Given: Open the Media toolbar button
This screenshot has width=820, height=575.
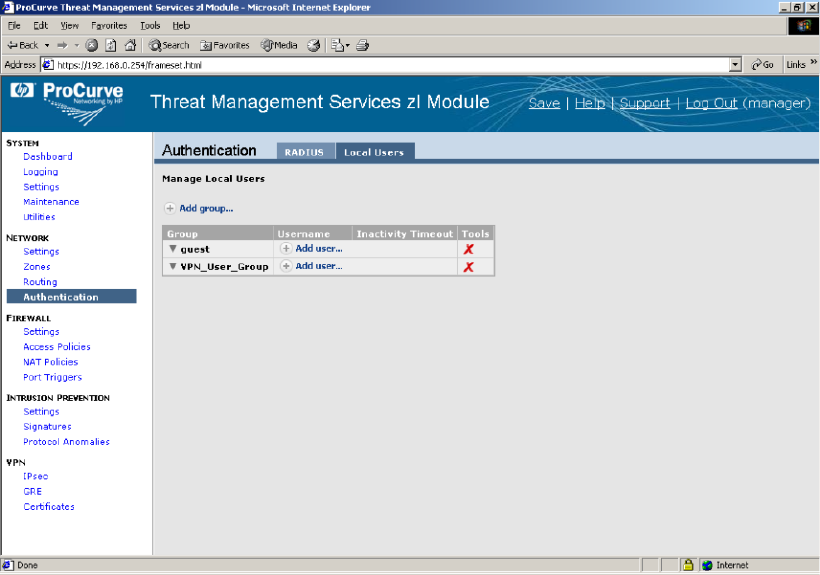Looking at the screenshot, I should click(x=279, y=45).
